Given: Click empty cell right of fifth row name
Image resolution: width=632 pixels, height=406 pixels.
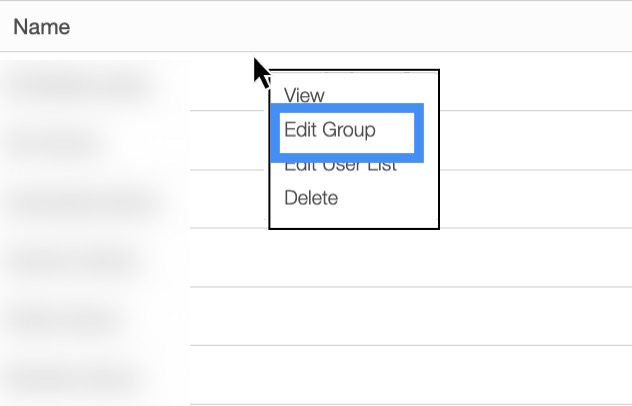Looking at the screenshot, I should 400,318.
